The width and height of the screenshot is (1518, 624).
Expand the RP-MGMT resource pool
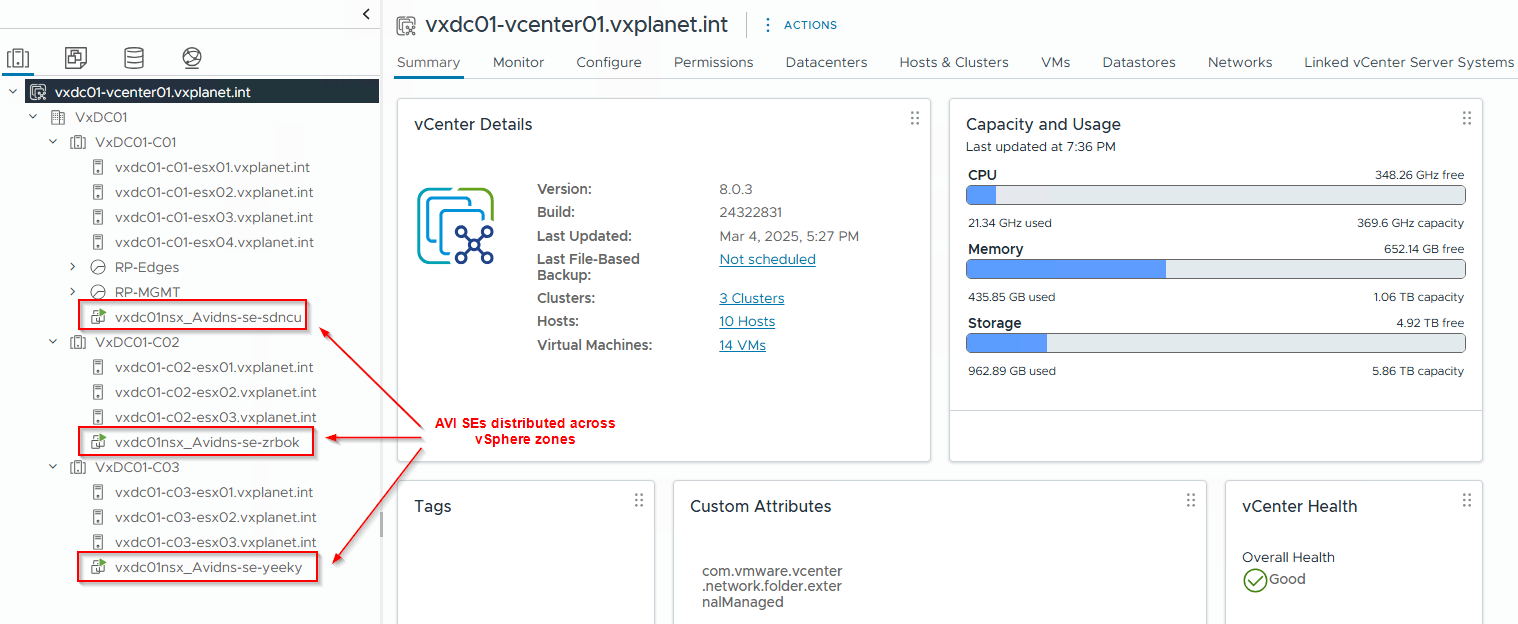[73, 292]
